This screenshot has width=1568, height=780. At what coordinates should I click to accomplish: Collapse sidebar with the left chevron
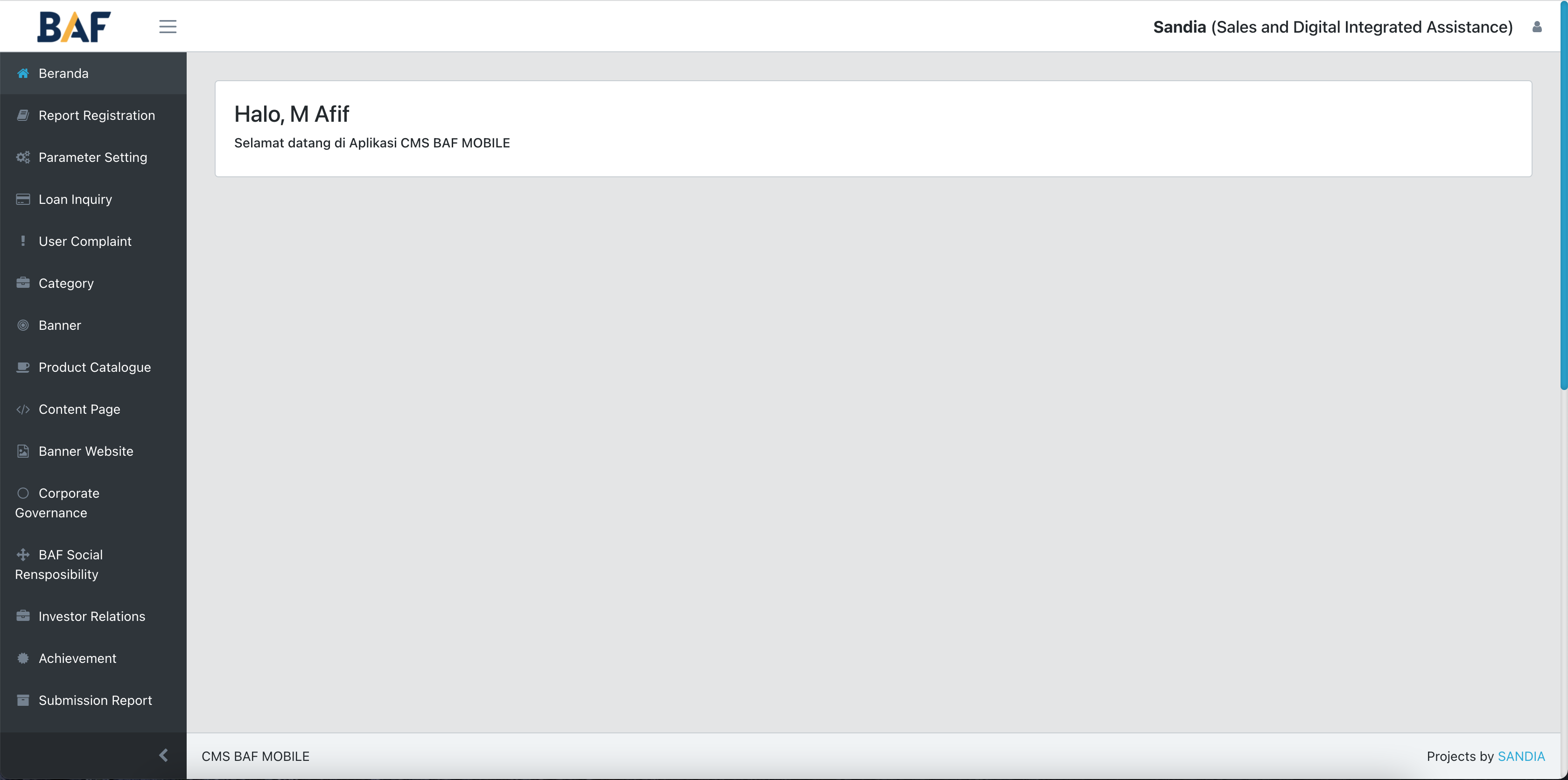coord(163,755)
